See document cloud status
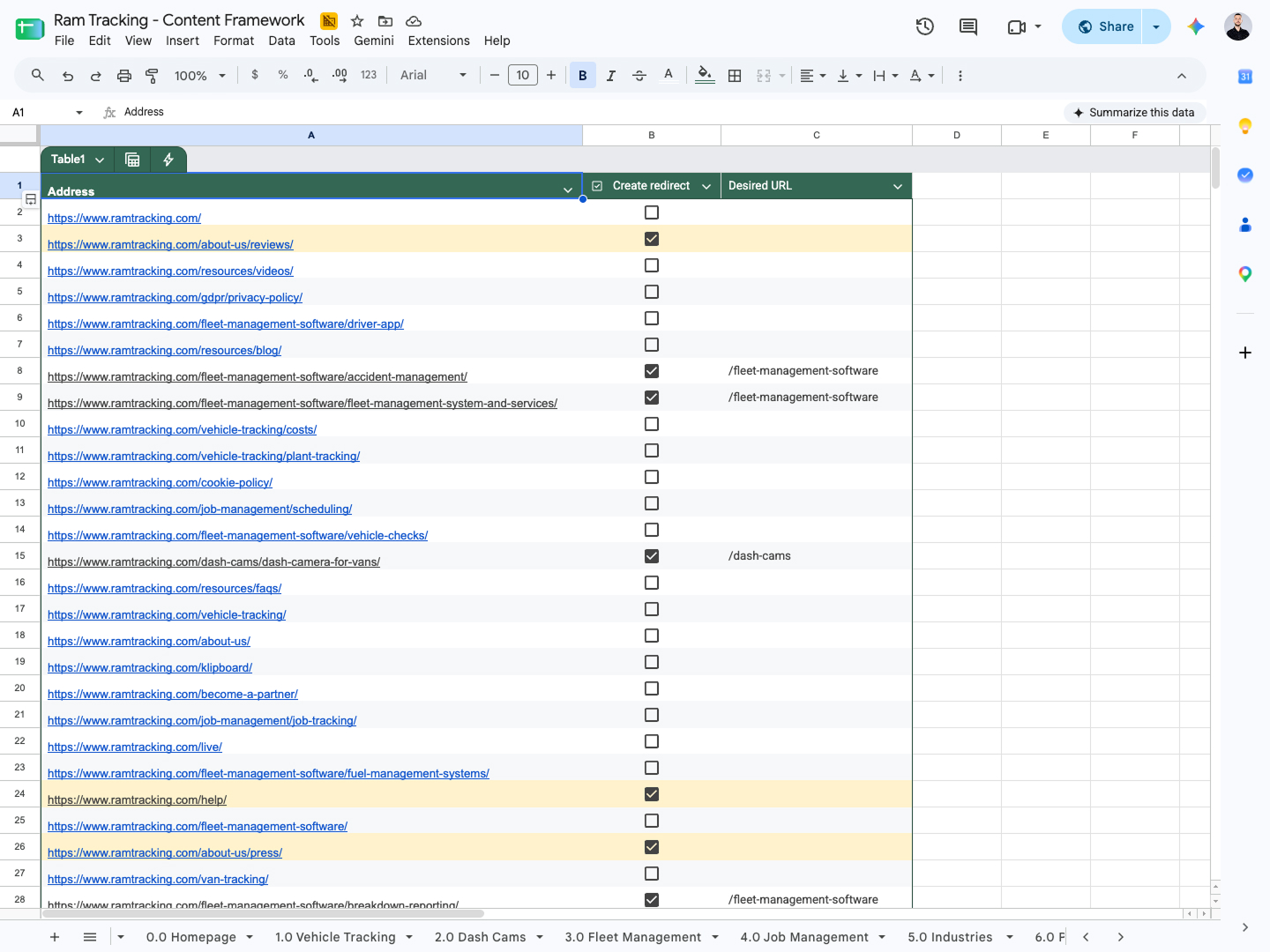 tap(414, 20)
